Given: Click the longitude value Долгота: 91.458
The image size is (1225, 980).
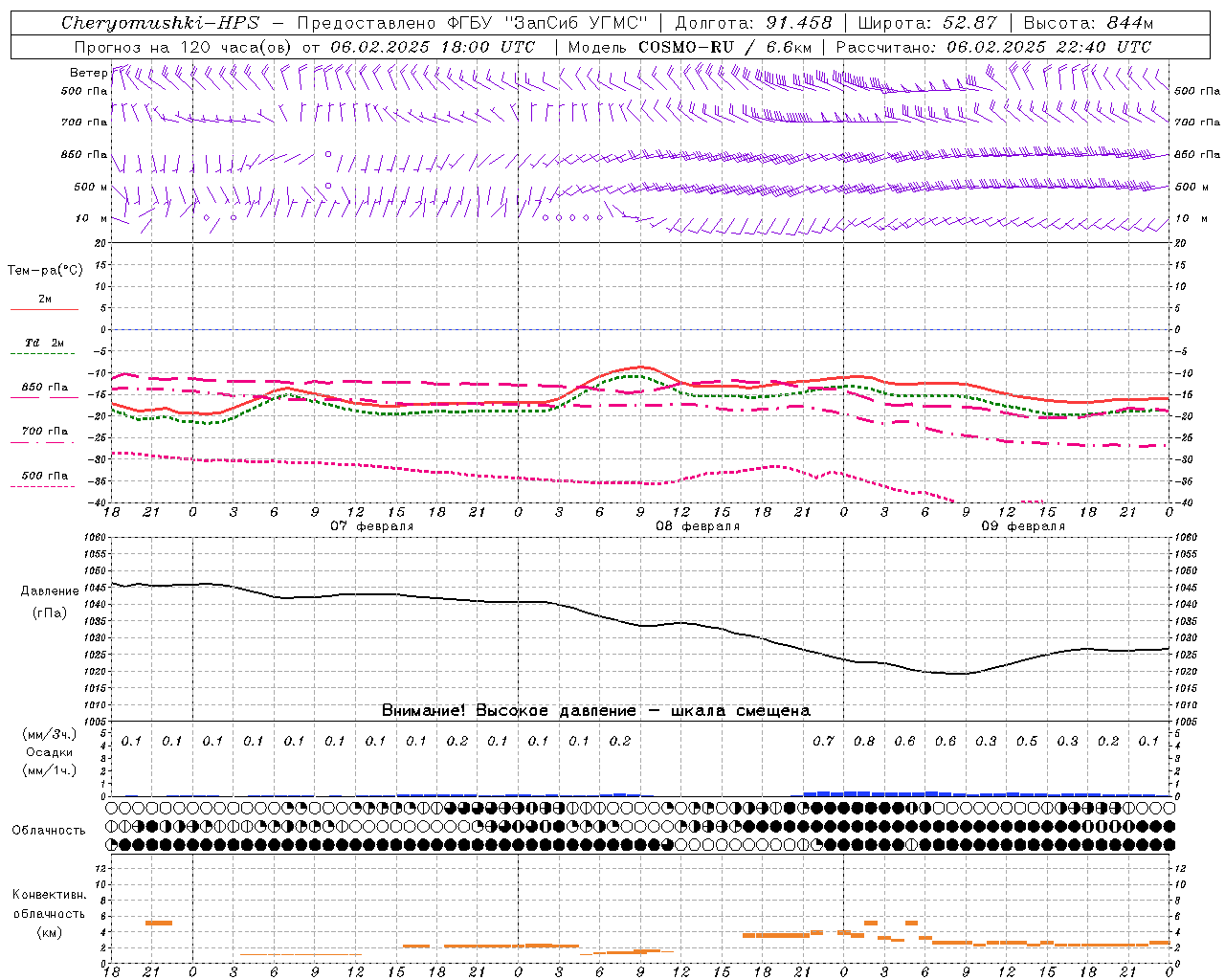Looking at the screenshot, I should 753,23.
